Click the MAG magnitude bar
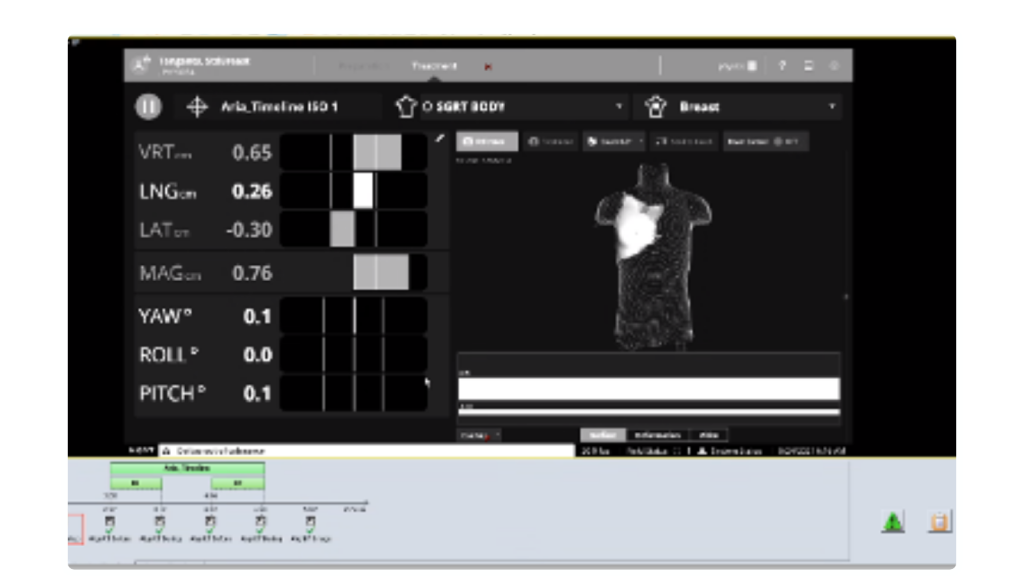1024x576 pixels. point(353,272)
